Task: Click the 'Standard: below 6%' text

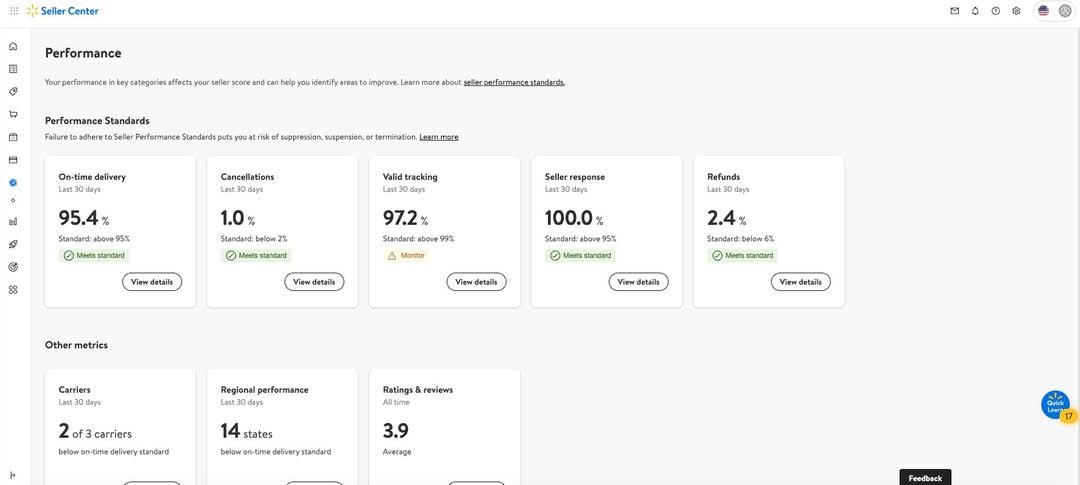Action: 740,239
